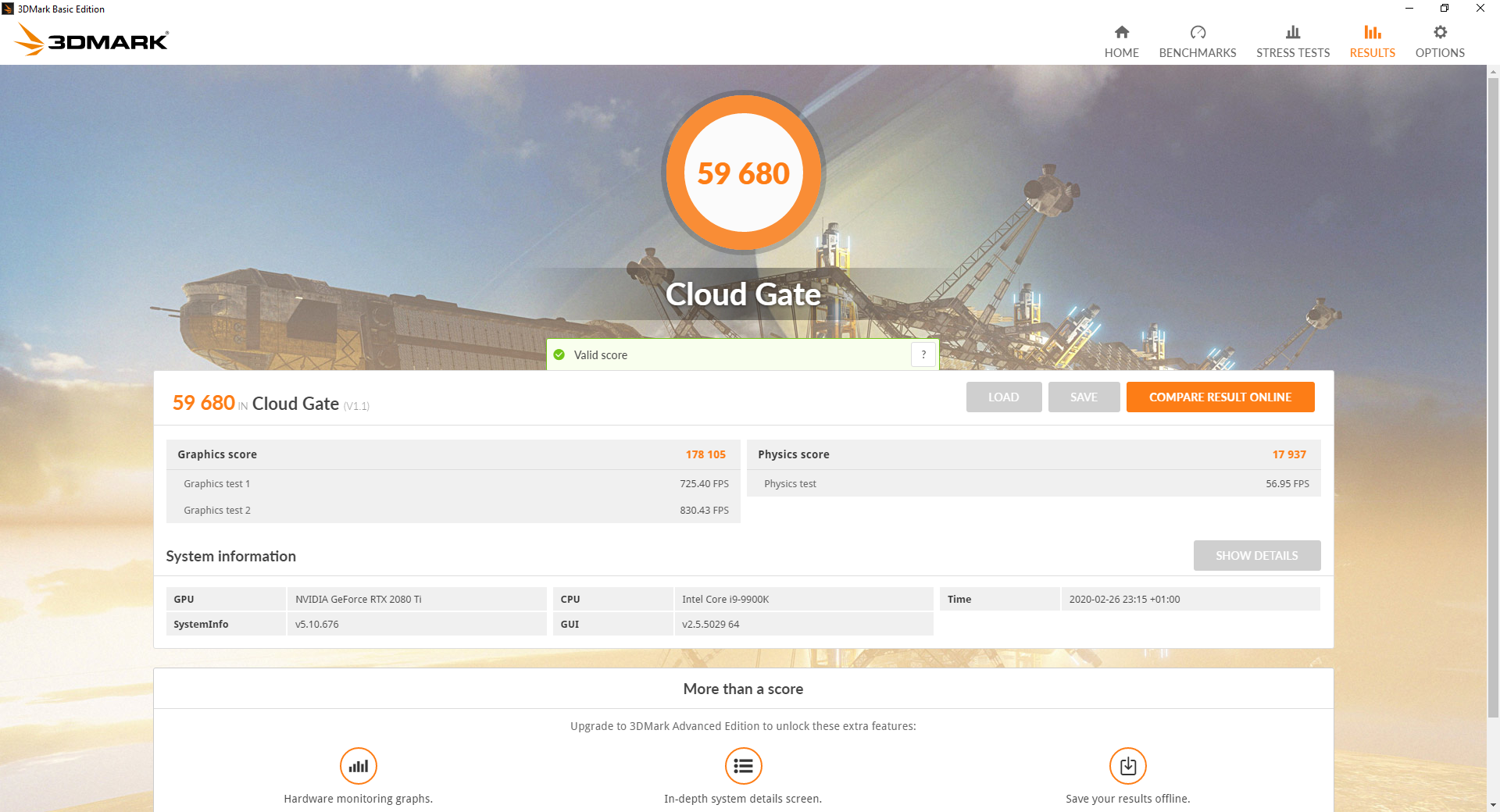Open the Stress Tests chart icon
1500x812 pixels.
pyautogui.click(x=1293, y=32)
